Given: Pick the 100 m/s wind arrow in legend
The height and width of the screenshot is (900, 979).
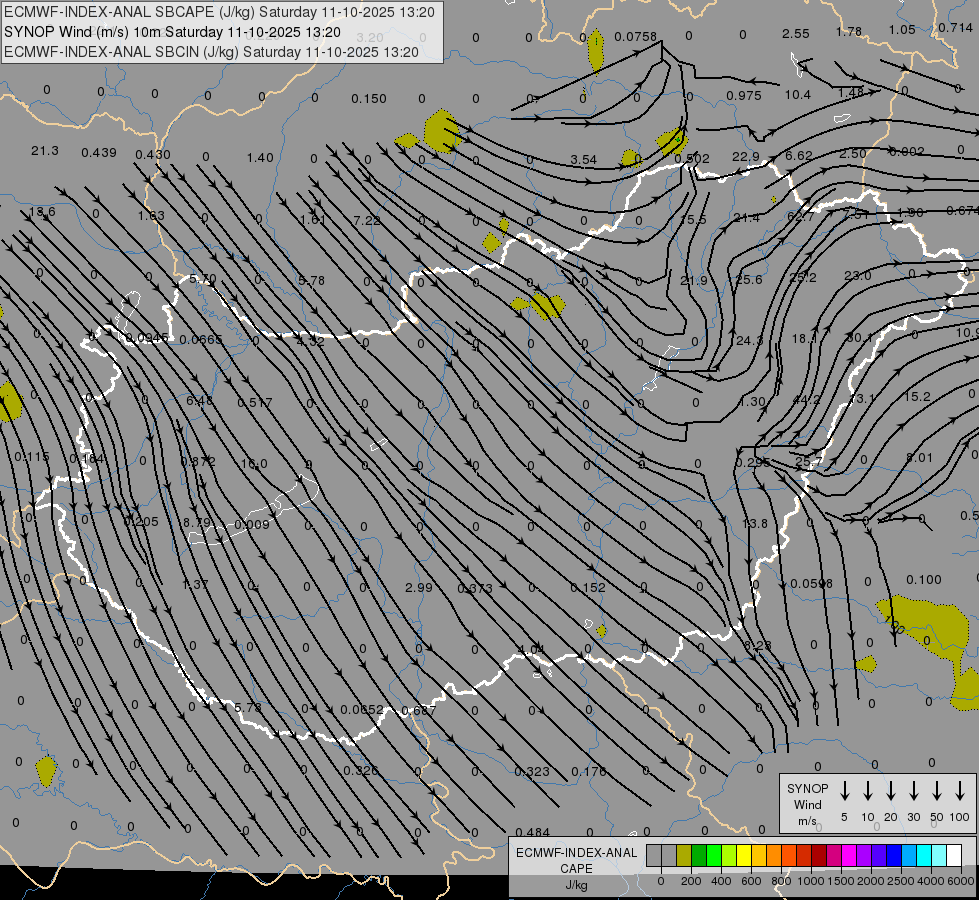Looking at the screenshot, I should [960, 791].
